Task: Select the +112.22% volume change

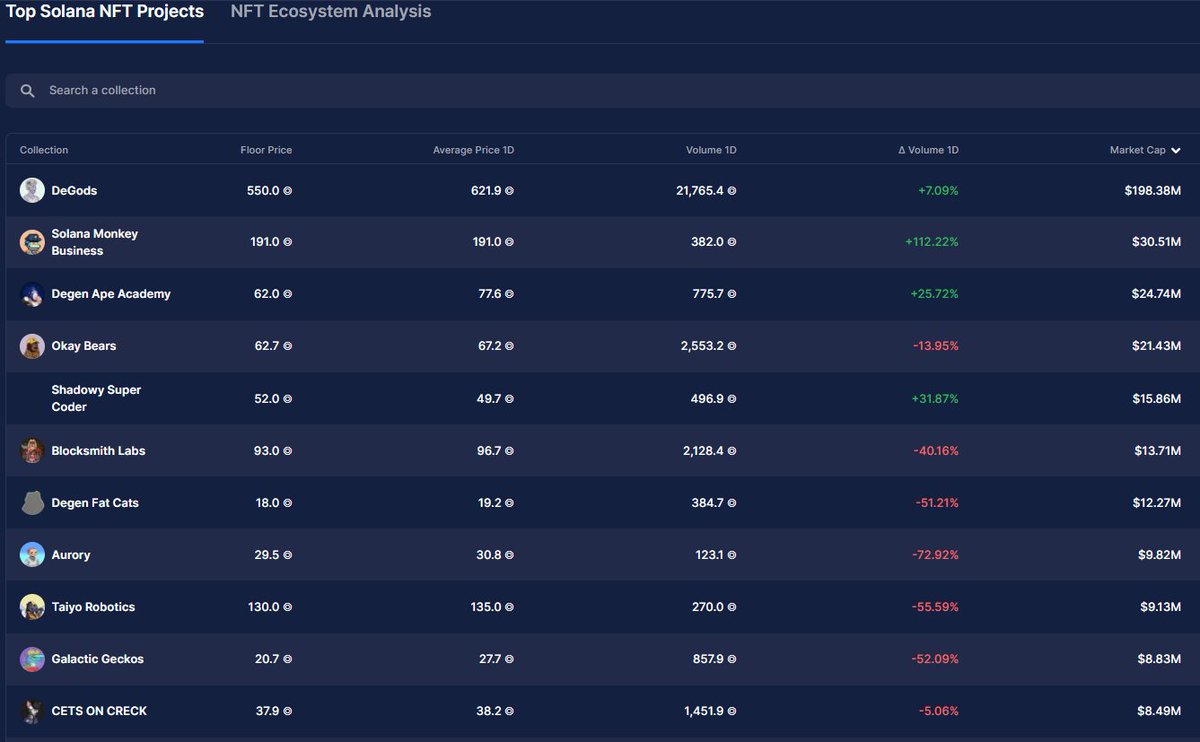Action: (x=932, y=242)
